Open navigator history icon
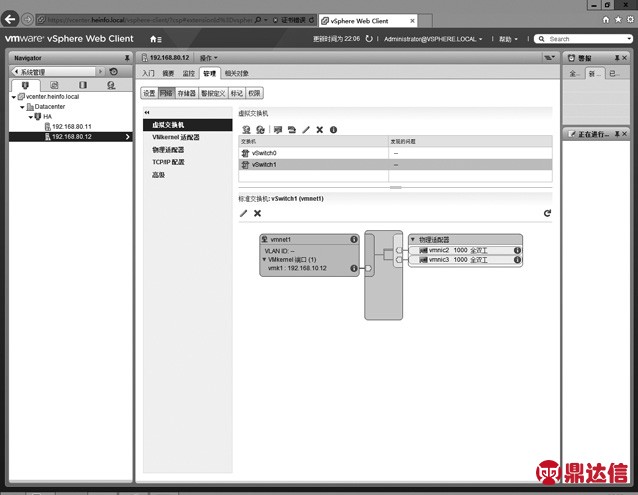The width and height of the screenshot is (638, 495). (114, 72)
